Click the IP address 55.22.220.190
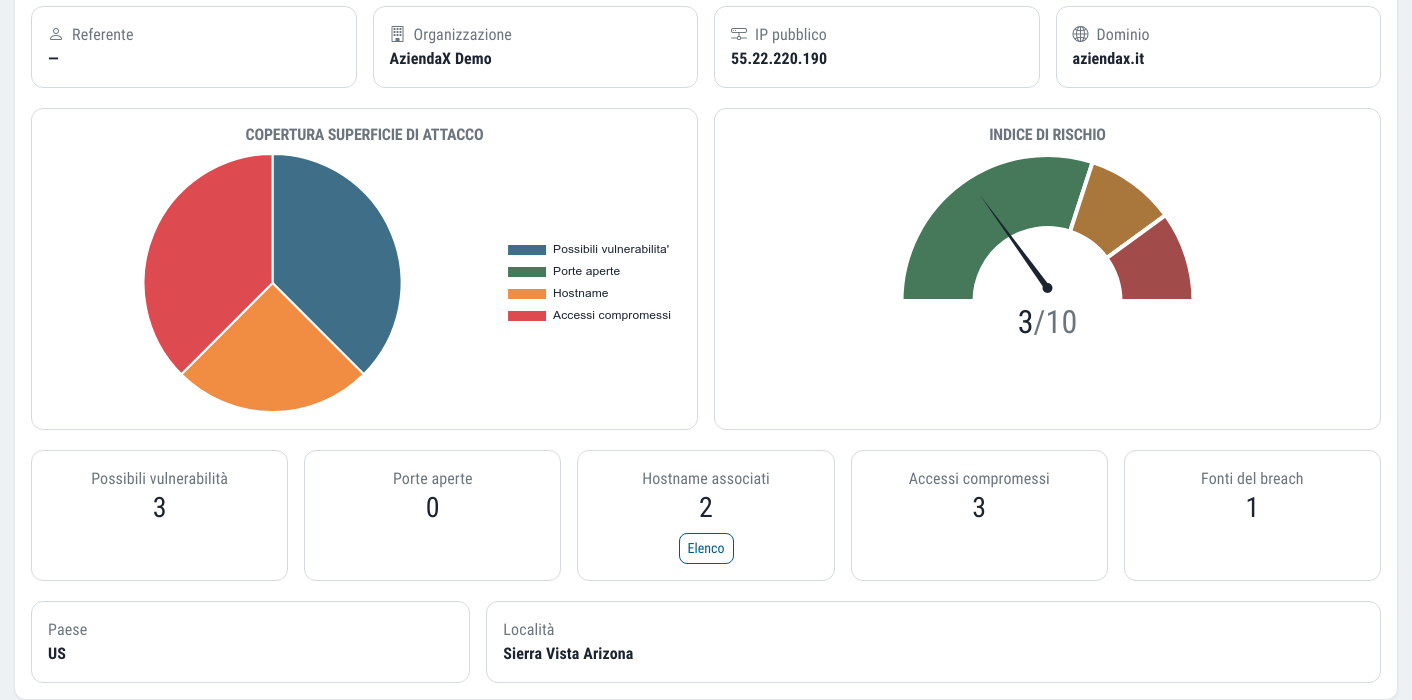 [x=779, y=58]
